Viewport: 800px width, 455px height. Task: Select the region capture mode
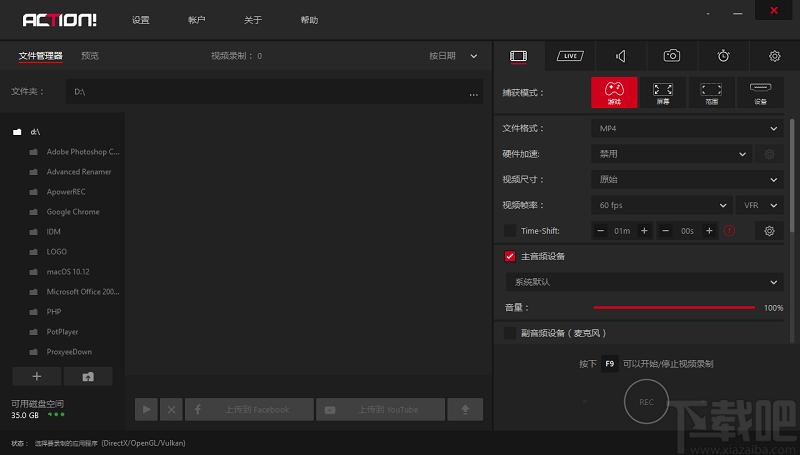[x=711, y=92]
